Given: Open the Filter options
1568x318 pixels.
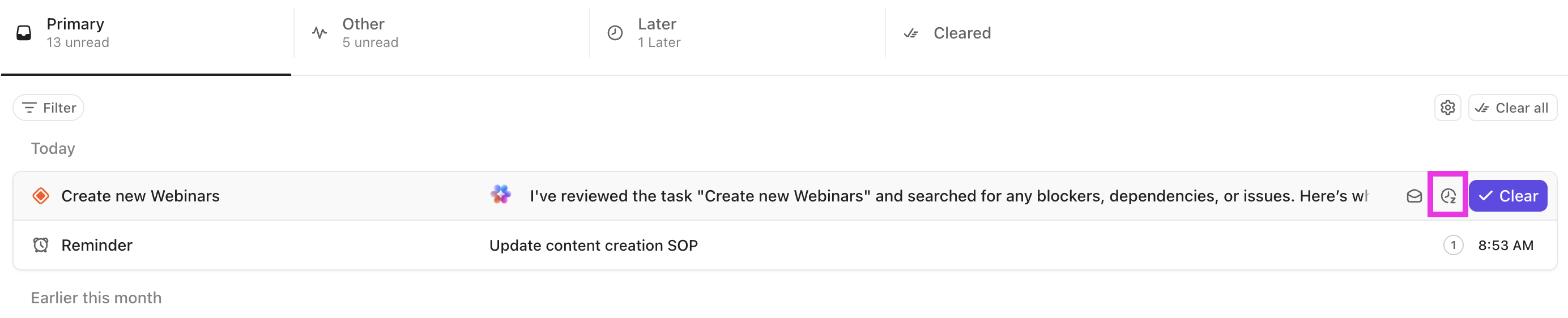Looking at the screenshot, I should click(x=49, y=108).
